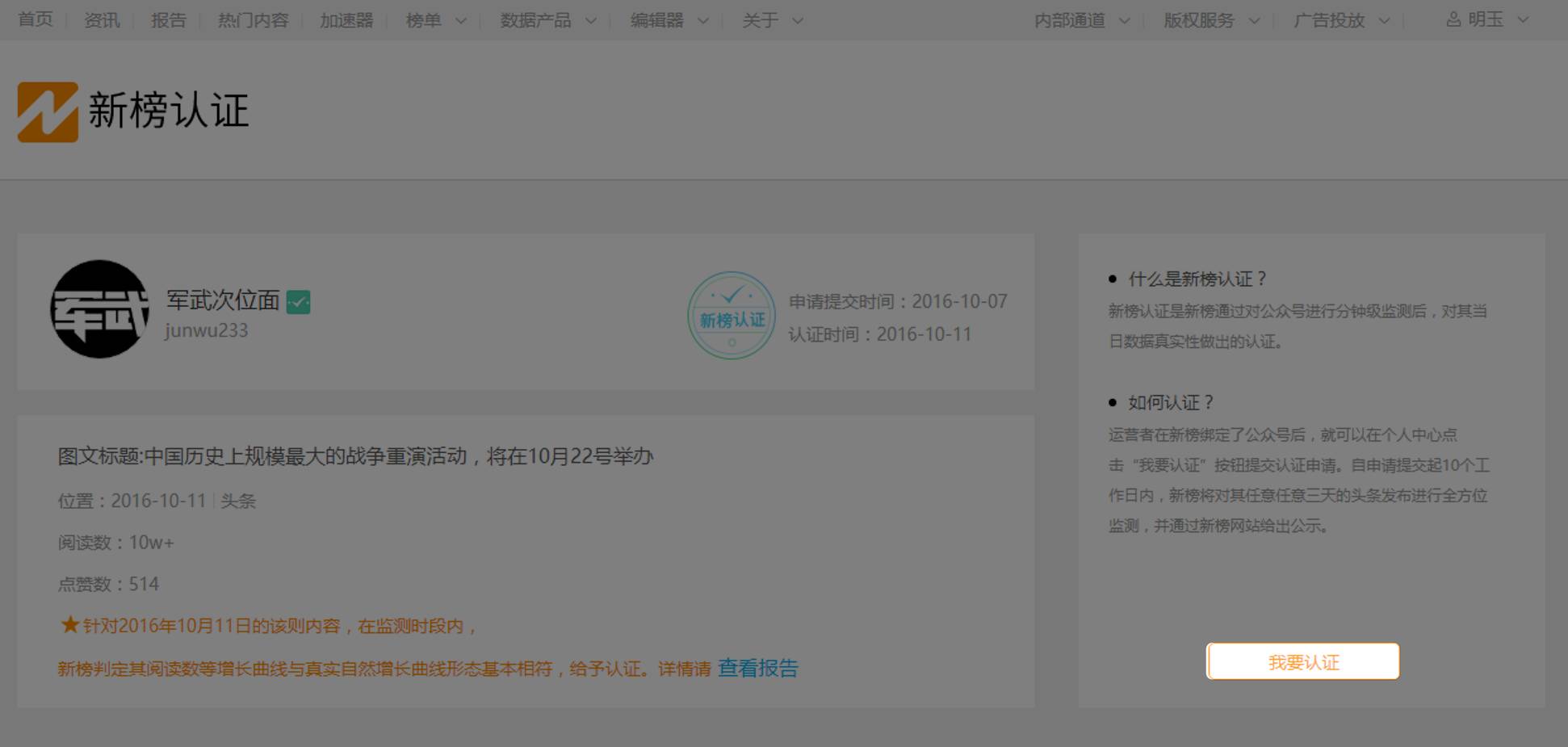Open the 数据产品 dropdown menu

coord(547,20)
